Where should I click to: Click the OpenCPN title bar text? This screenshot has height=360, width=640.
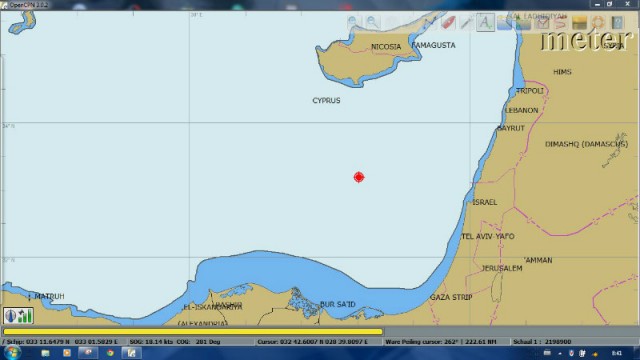pyautogui.click(x=29, y=4)
